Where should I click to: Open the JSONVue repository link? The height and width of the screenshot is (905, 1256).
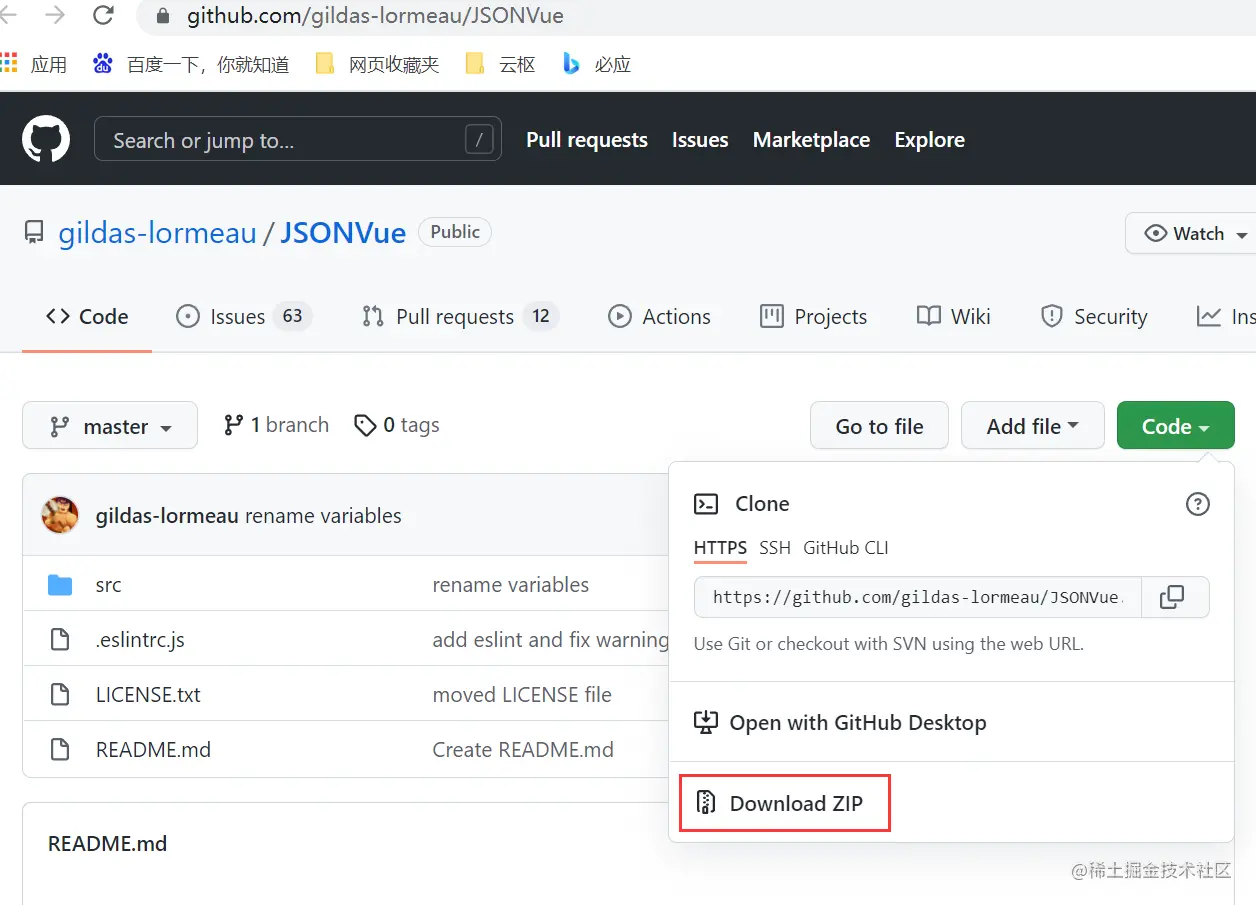343,233
